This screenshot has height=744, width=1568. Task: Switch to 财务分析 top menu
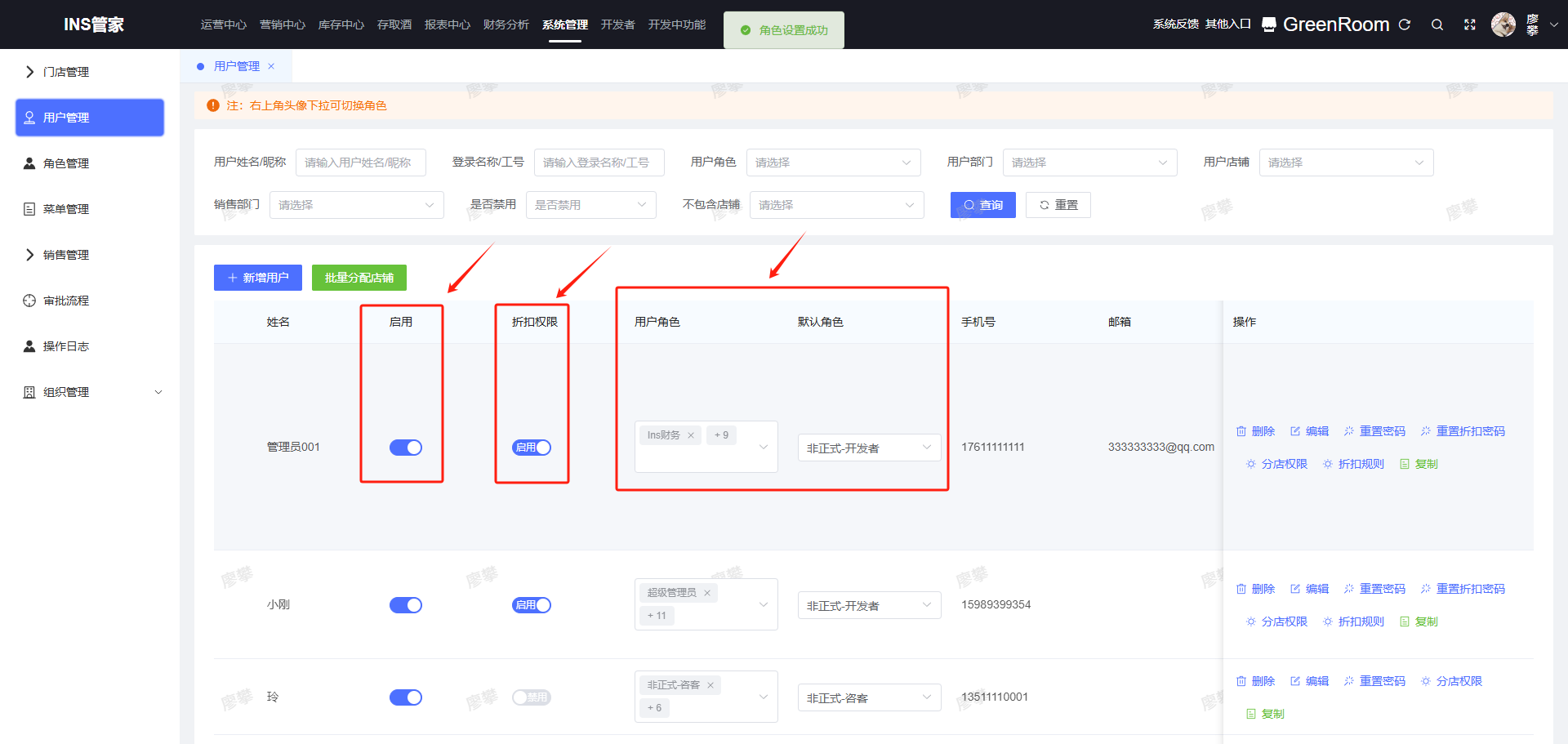pos(506,25)
